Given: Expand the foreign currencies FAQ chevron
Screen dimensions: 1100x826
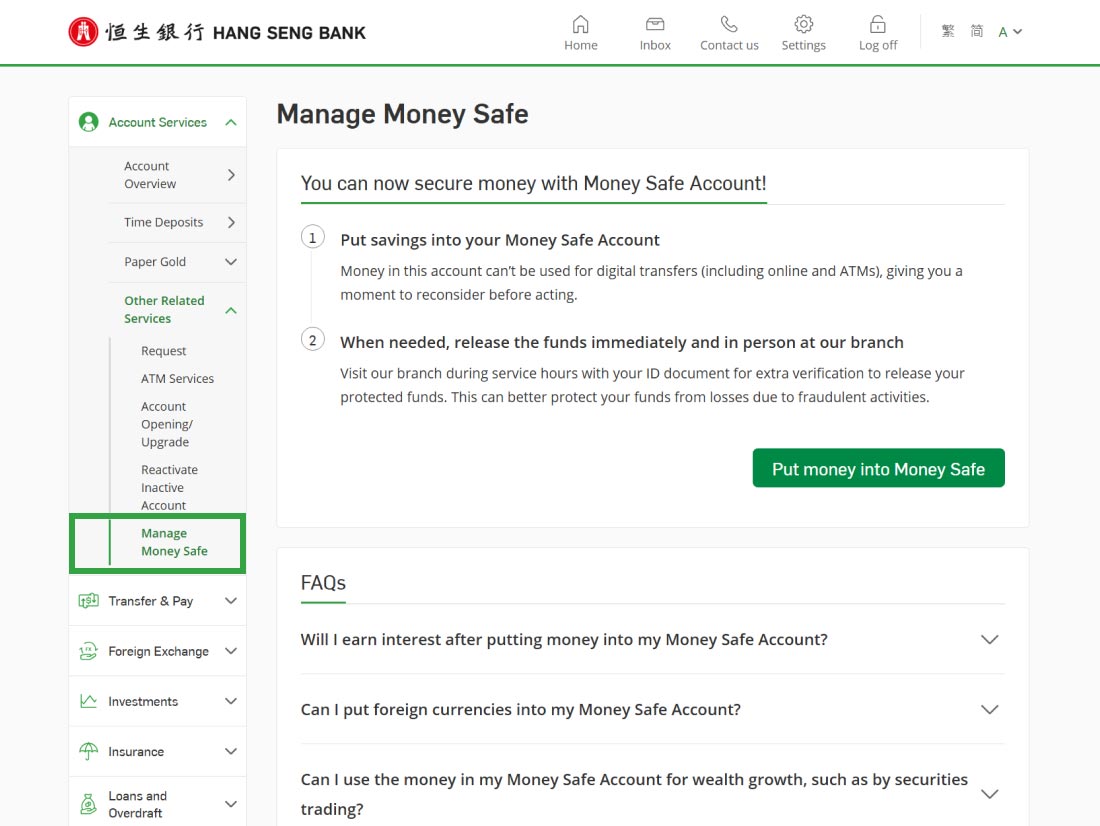Looking at the screenshot, I should tap(989, 710).
